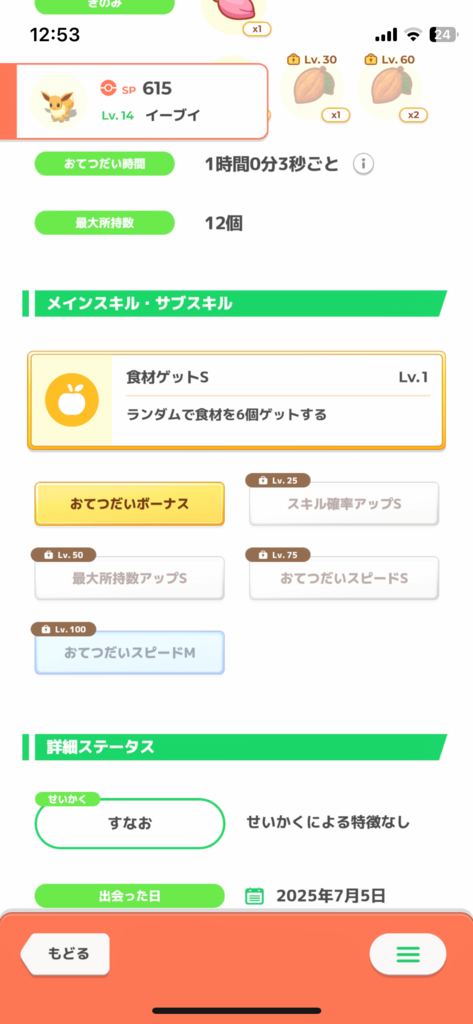Tap the SP Pokéball icon next to 615

[x=108, y=88]
